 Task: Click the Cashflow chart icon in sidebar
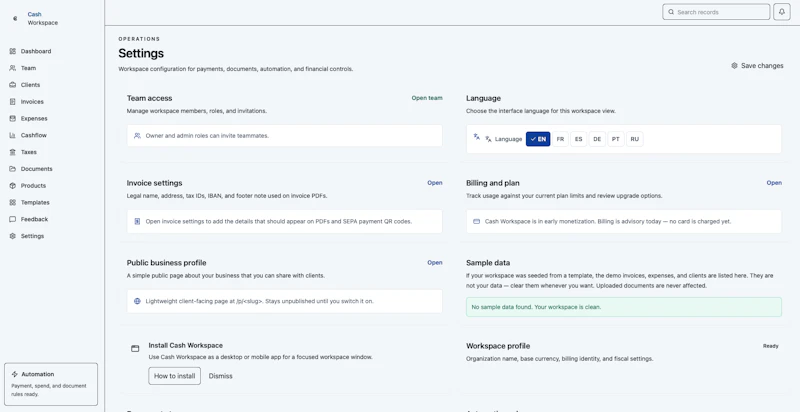(13, 135)
